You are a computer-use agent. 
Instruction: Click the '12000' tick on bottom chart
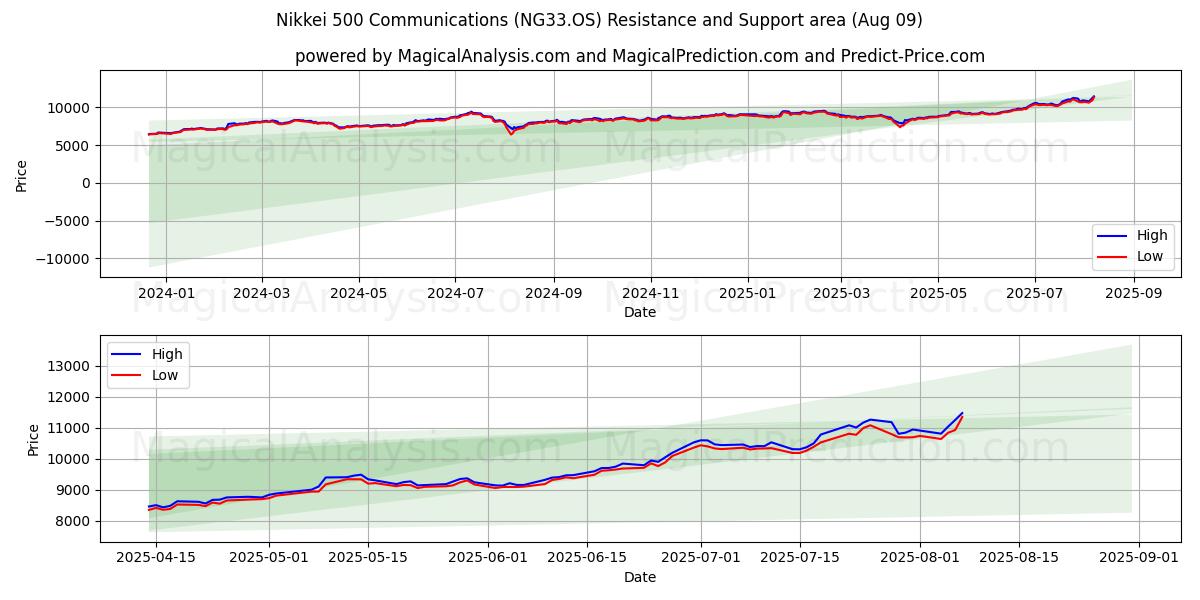[71, 398]
